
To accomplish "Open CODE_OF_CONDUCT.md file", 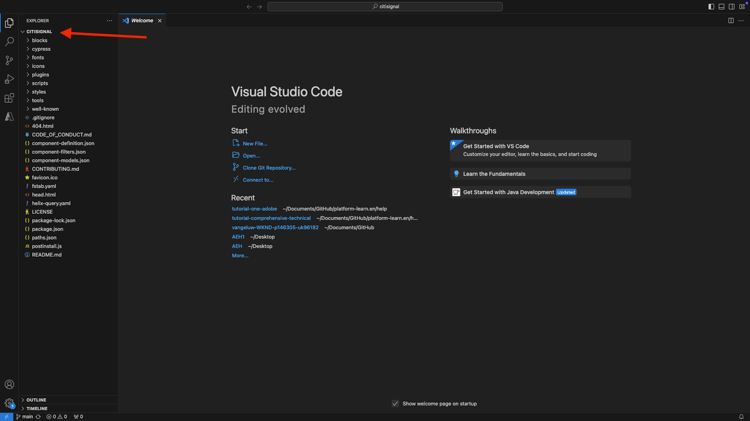I will tap(62, 135).
